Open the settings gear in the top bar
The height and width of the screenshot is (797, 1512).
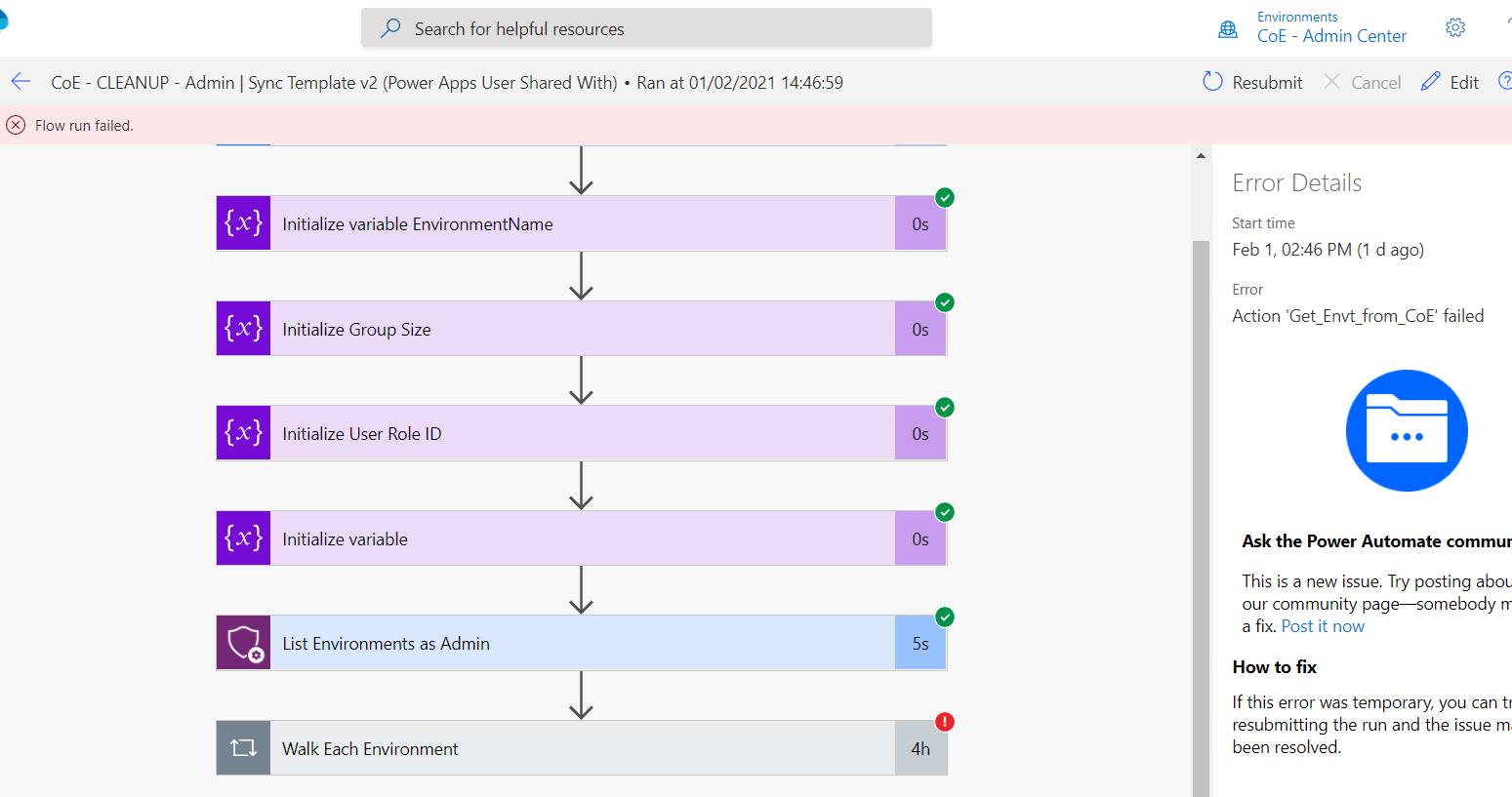(x=1455, y=27)
